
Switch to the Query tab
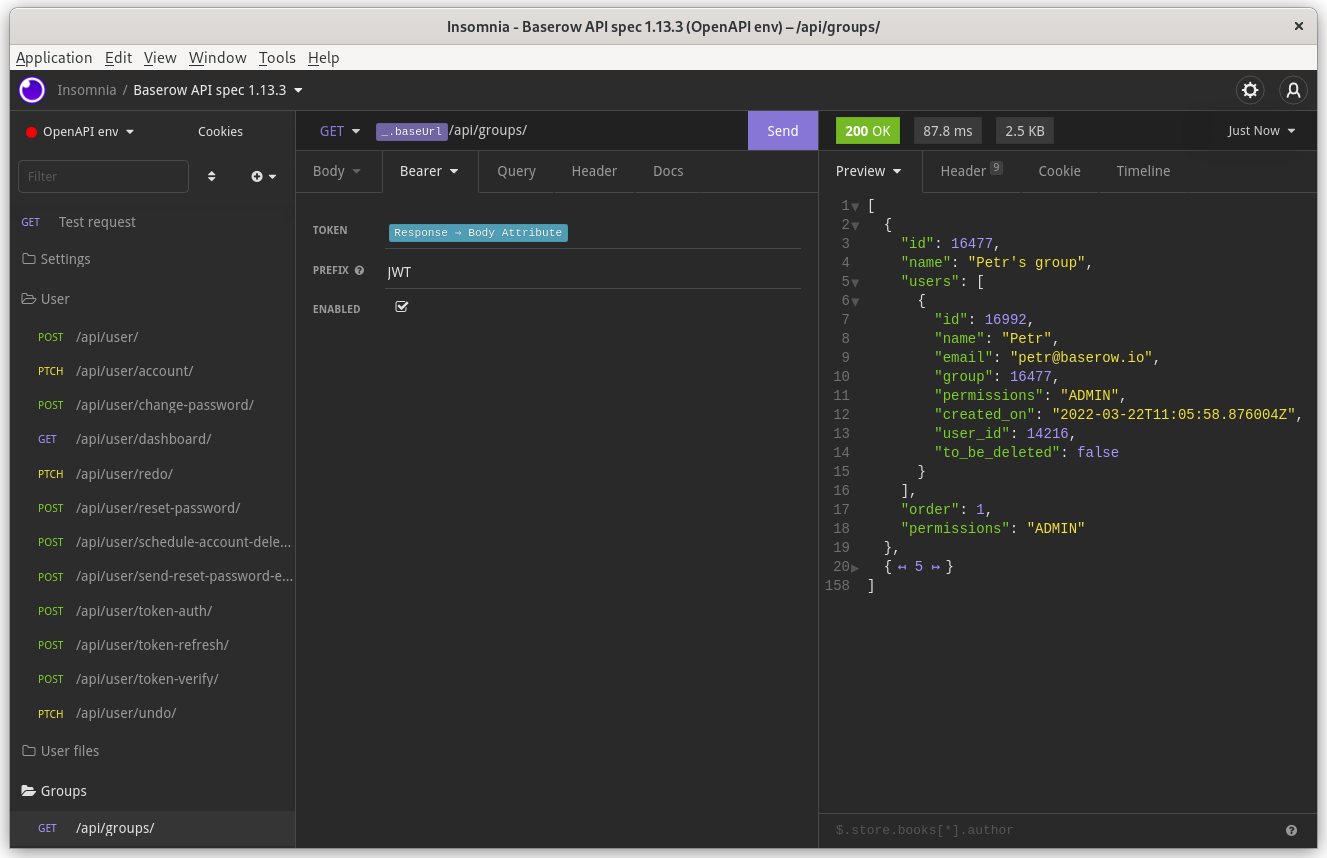(517, 171)
